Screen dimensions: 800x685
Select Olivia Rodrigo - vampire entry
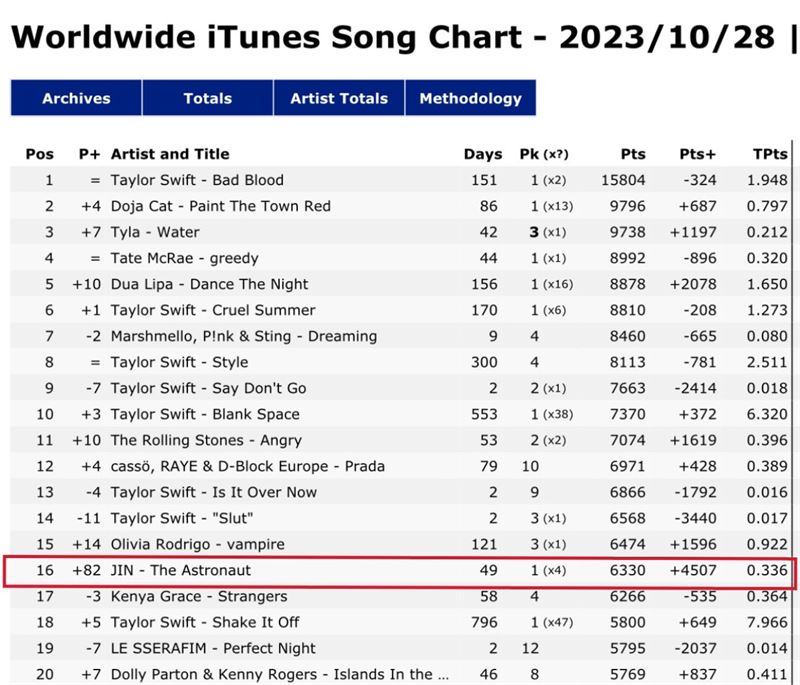coord(401,544)
